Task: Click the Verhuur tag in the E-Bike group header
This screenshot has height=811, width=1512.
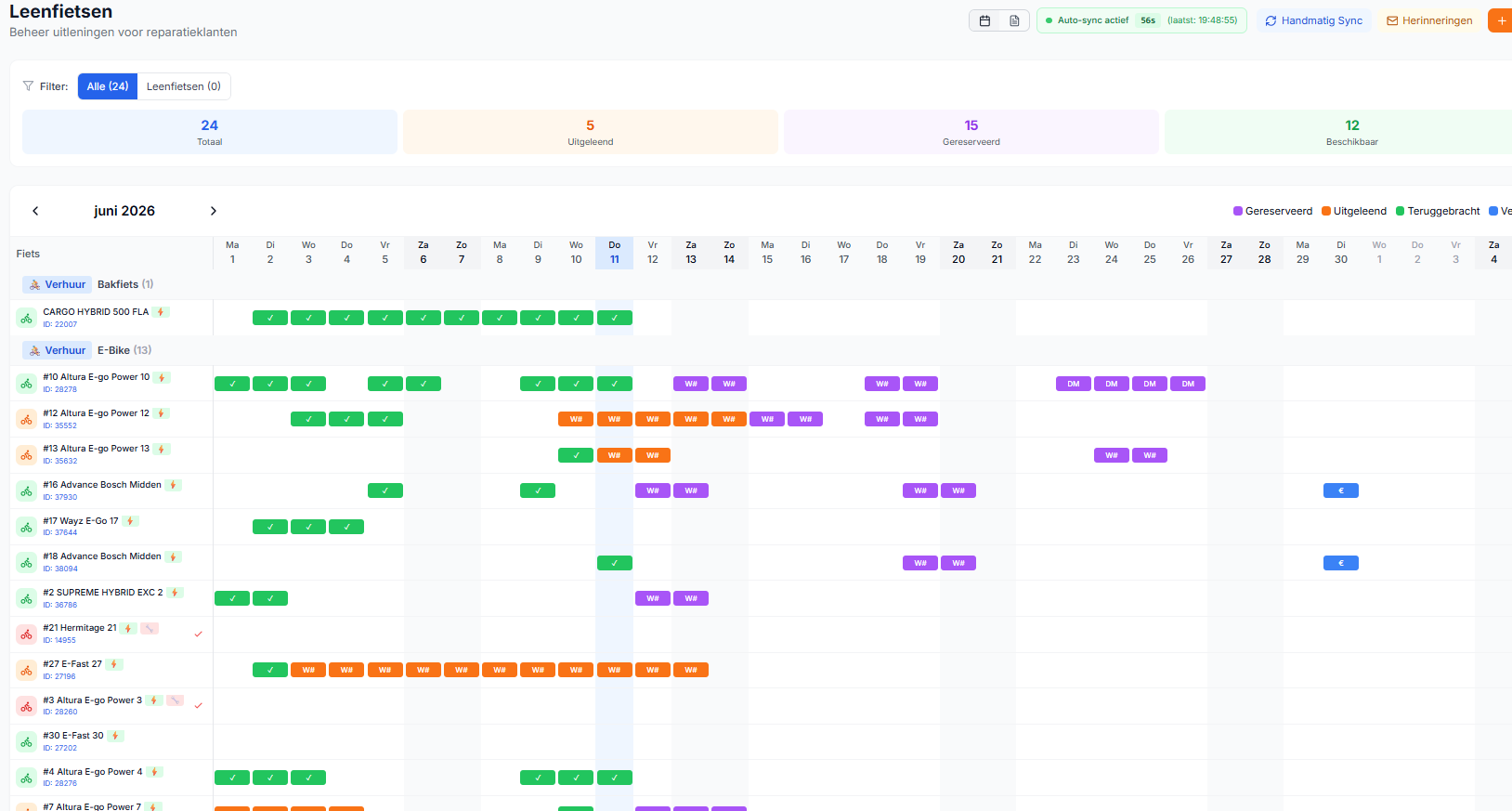Action: click(x=57, y=350)
